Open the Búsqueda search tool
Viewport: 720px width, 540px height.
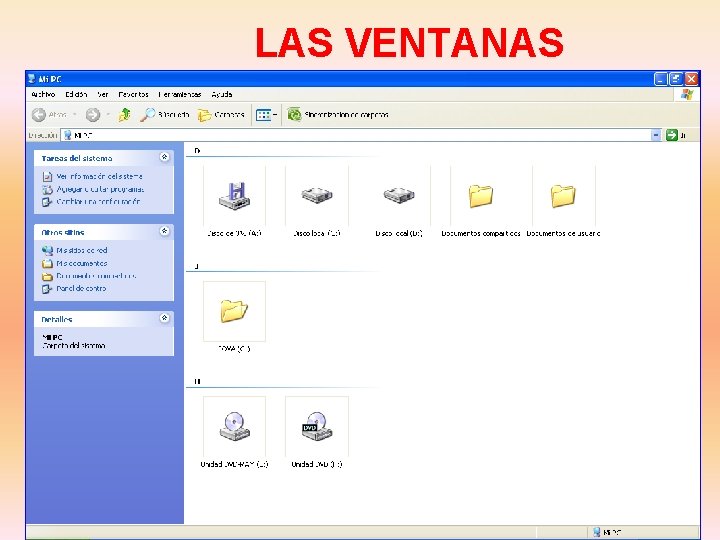click(164, 114)
